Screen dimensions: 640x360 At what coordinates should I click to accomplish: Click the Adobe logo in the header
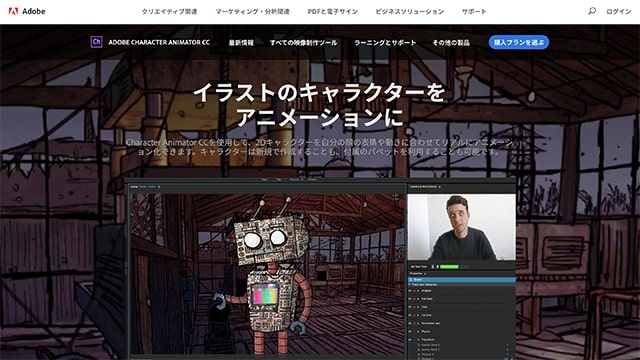pyautogui.click(x=27, y=11)
